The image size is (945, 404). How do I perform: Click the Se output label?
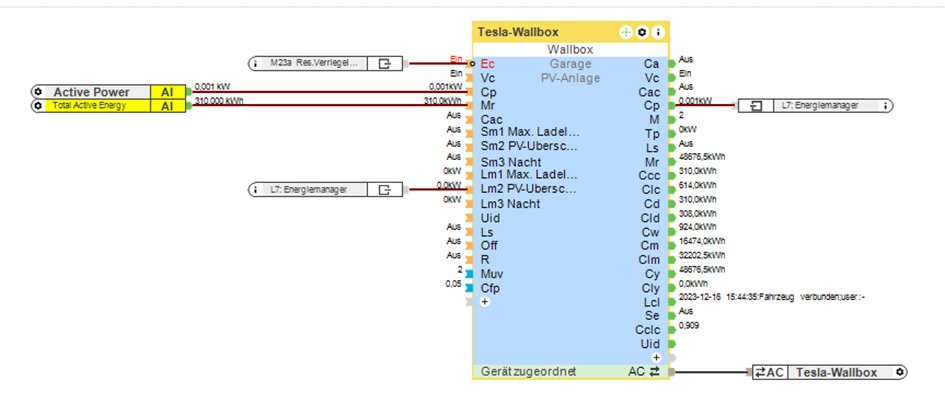(x=653, y=315)
